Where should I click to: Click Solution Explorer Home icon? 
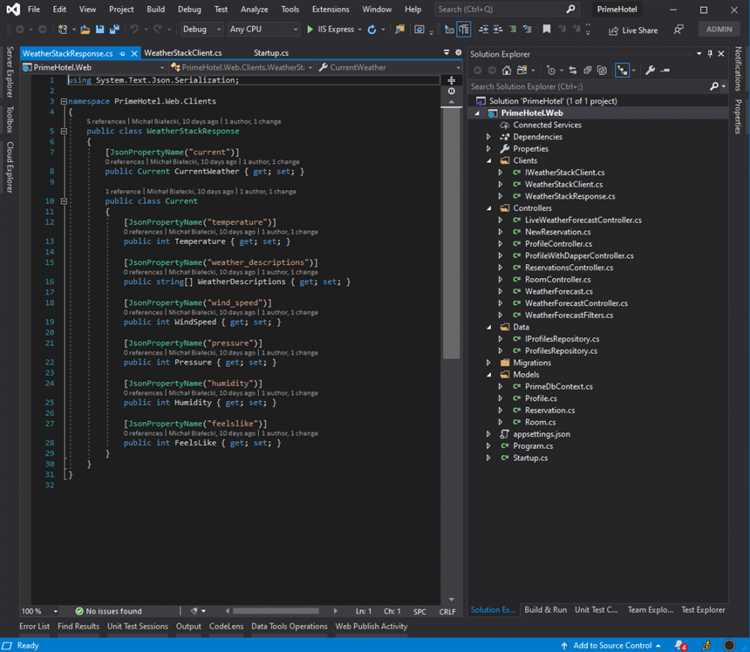pyautogui.click(x=507, y=71)
